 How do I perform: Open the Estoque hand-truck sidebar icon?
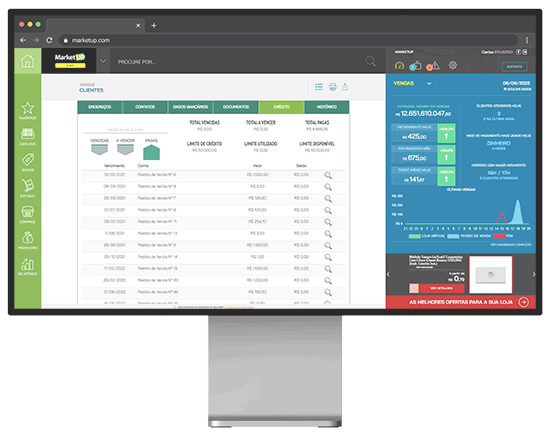coord(28,188)
